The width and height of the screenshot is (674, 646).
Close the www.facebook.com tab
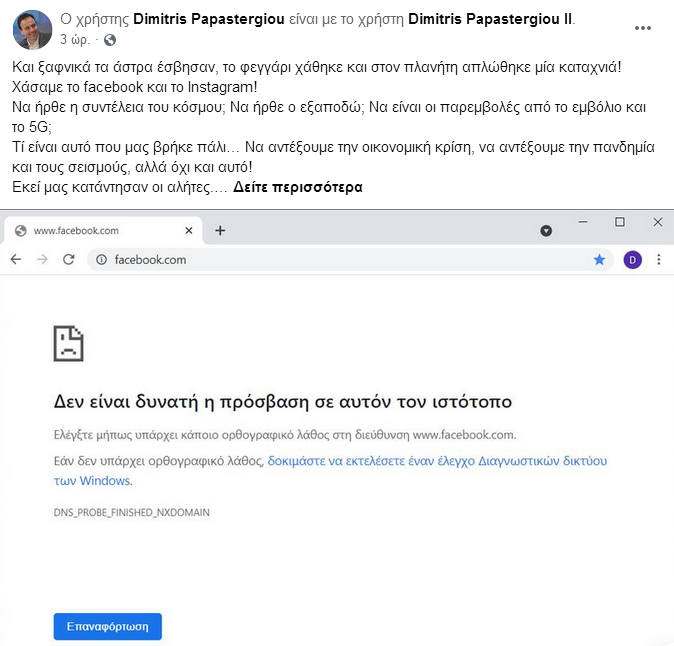[x=189, y=231]
